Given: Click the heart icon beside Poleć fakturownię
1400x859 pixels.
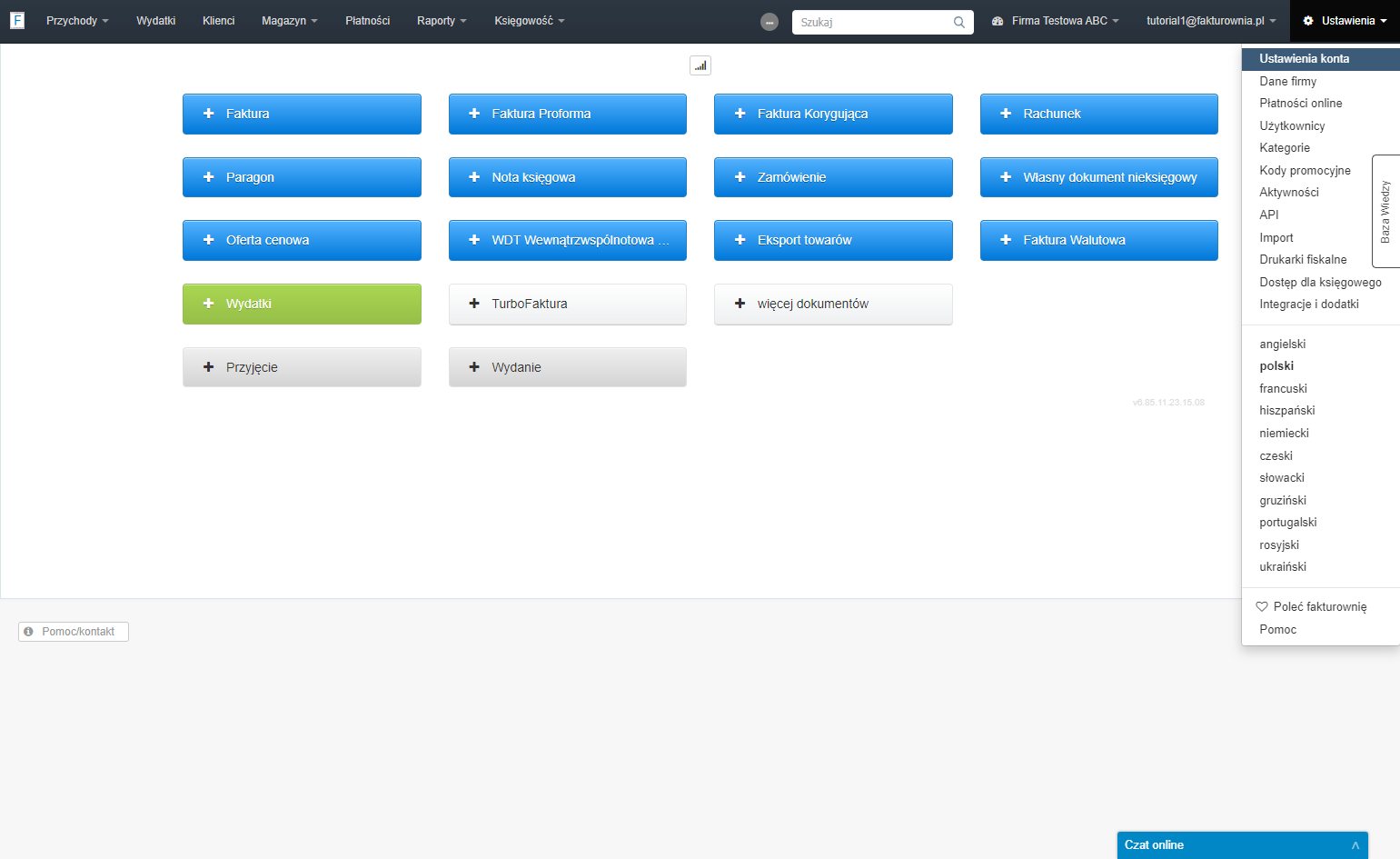Looking at the screenshot, I should [1262, 606].
